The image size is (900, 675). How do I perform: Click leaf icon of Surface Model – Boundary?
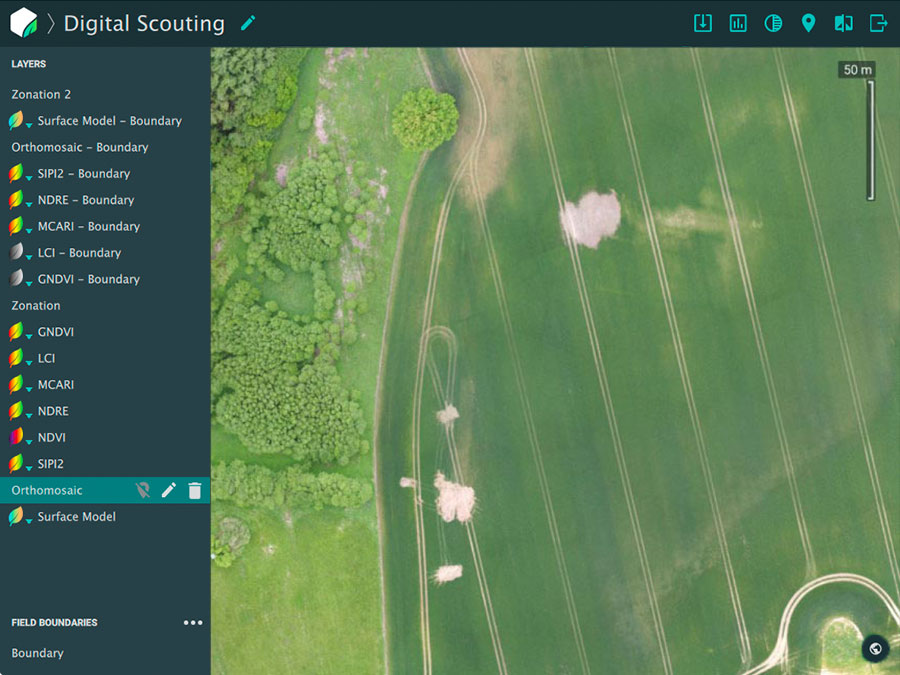pyautogui.click(x=16, y=120)
